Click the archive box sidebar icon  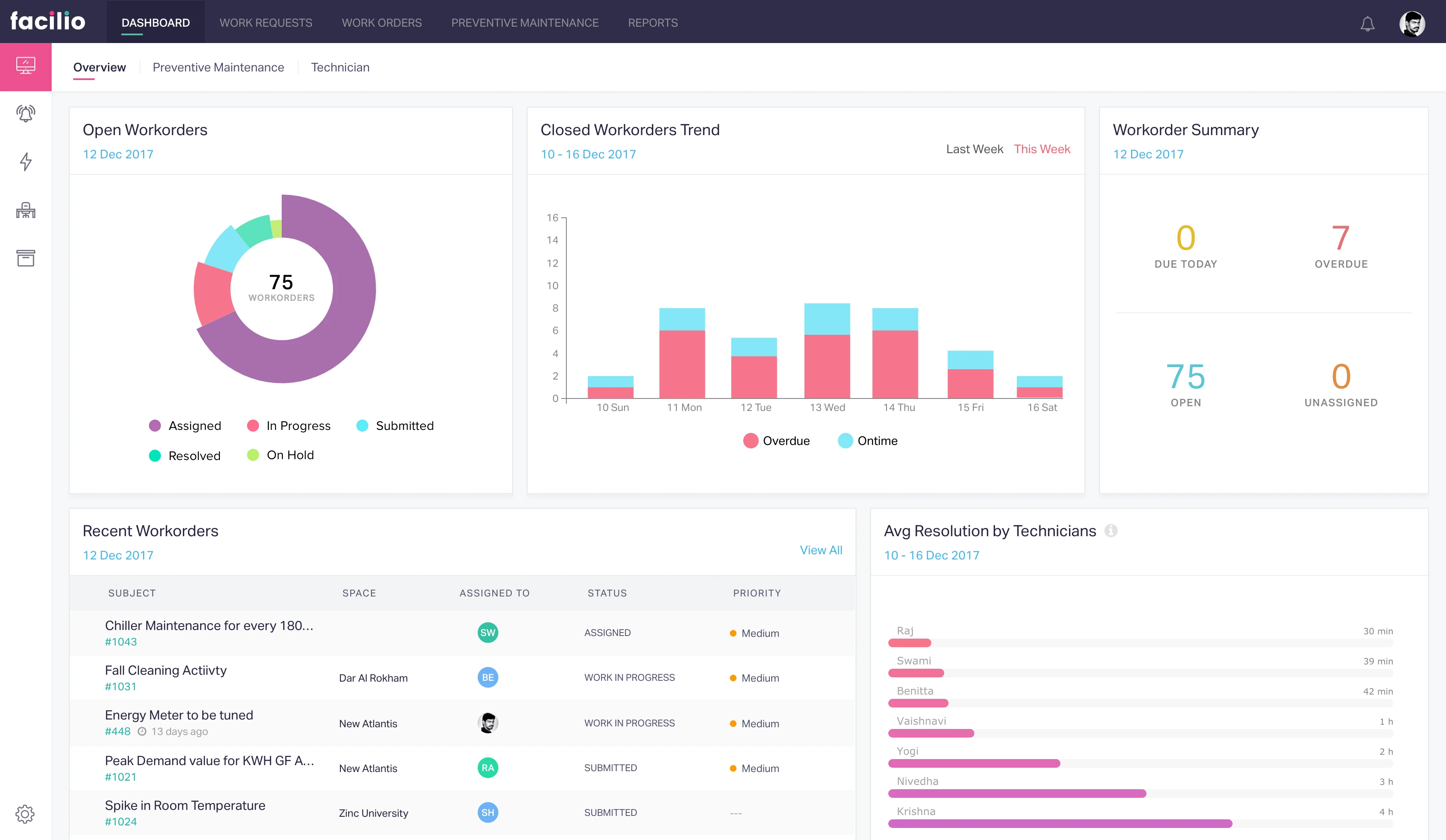25,258
